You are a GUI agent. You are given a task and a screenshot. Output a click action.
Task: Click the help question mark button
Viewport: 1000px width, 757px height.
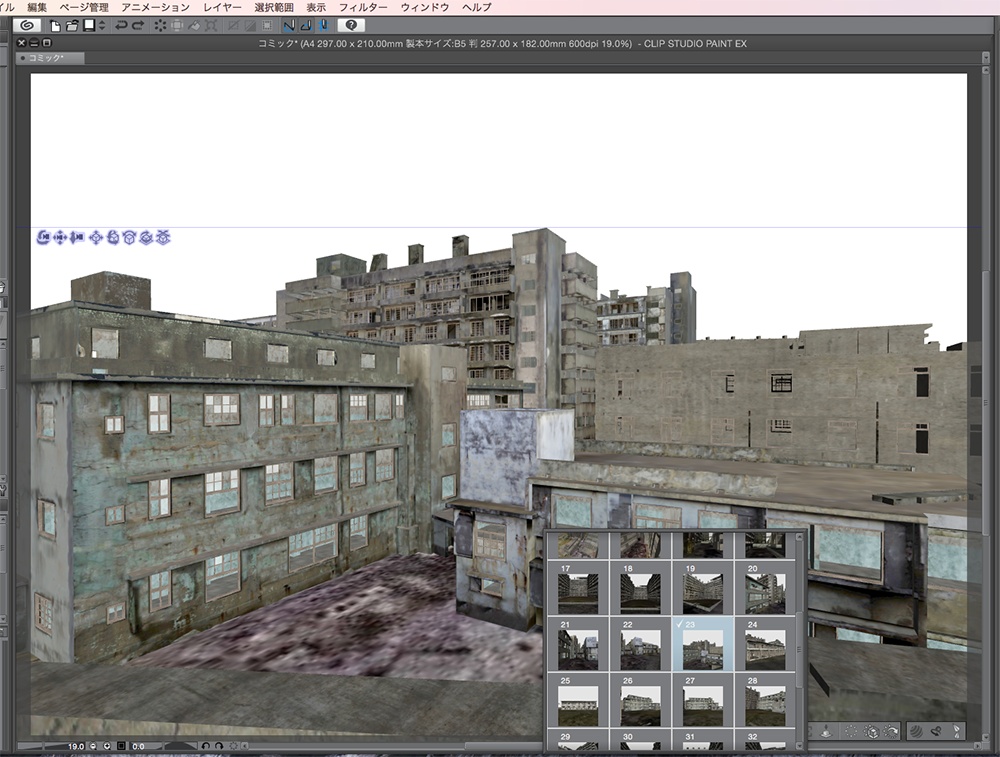coord(351,25)
